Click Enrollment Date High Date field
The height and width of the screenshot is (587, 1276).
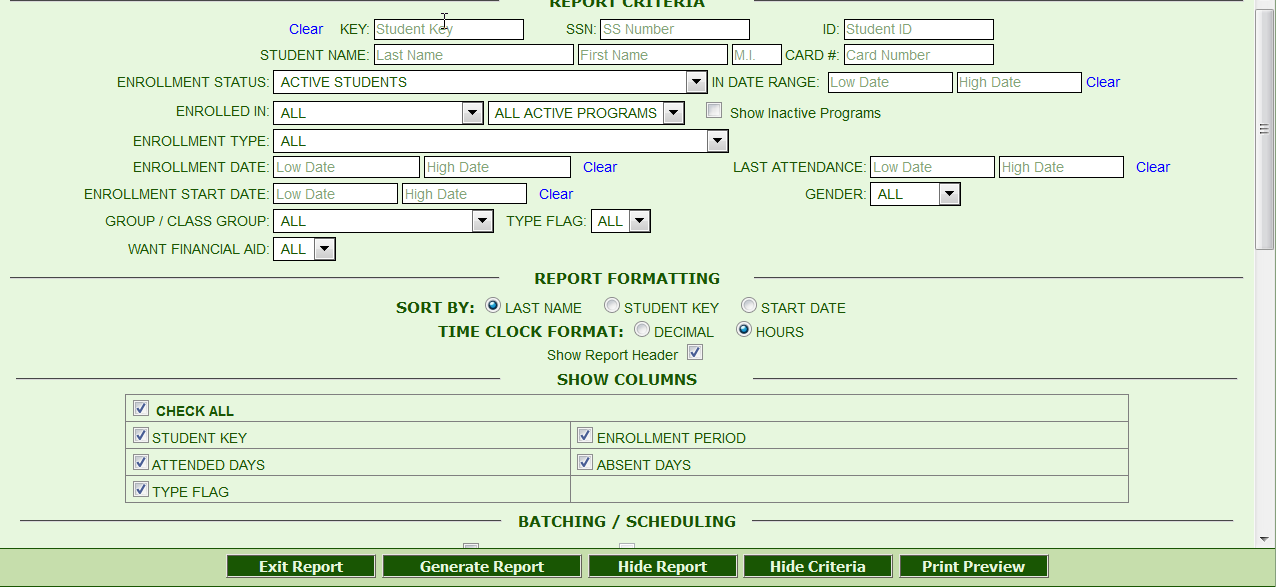(x=498, y=167)
